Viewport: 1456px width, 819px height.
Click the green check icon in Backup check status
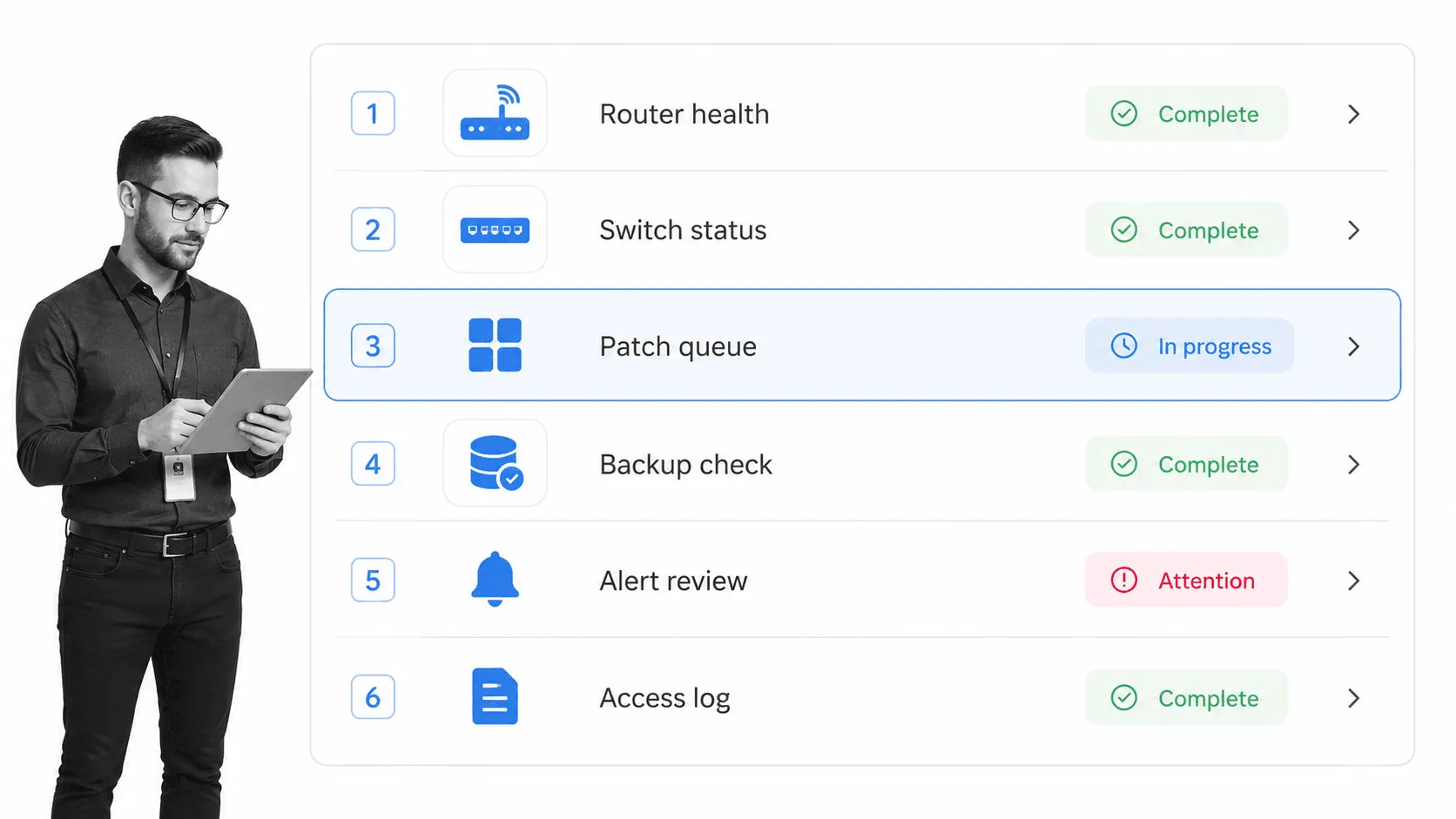pyautogui.click(x=1124, y=464)
